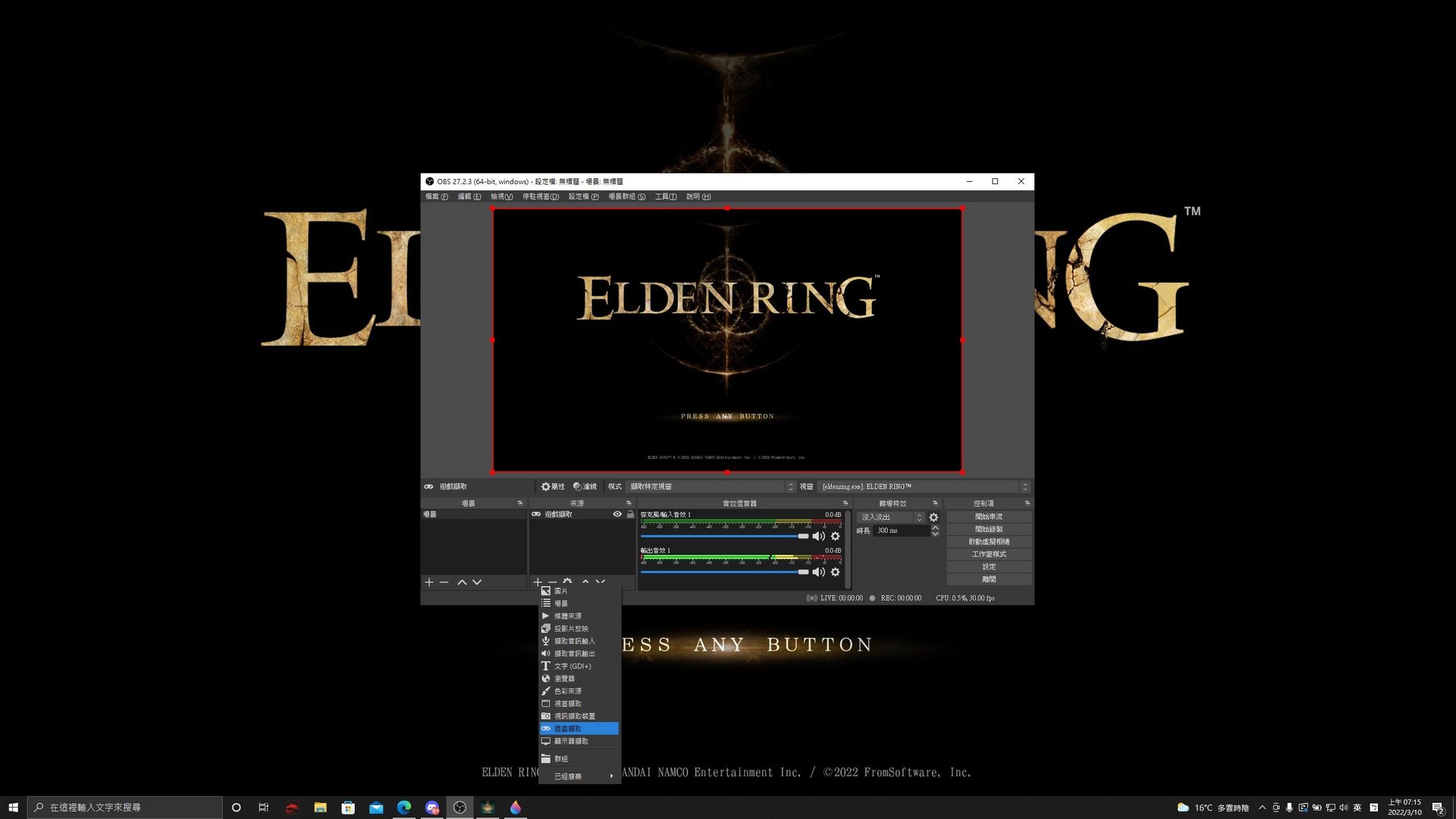The image size is (1456, 819).
Task: Open the 視窗 window selection dropdown
Action: tap(924, 487)
